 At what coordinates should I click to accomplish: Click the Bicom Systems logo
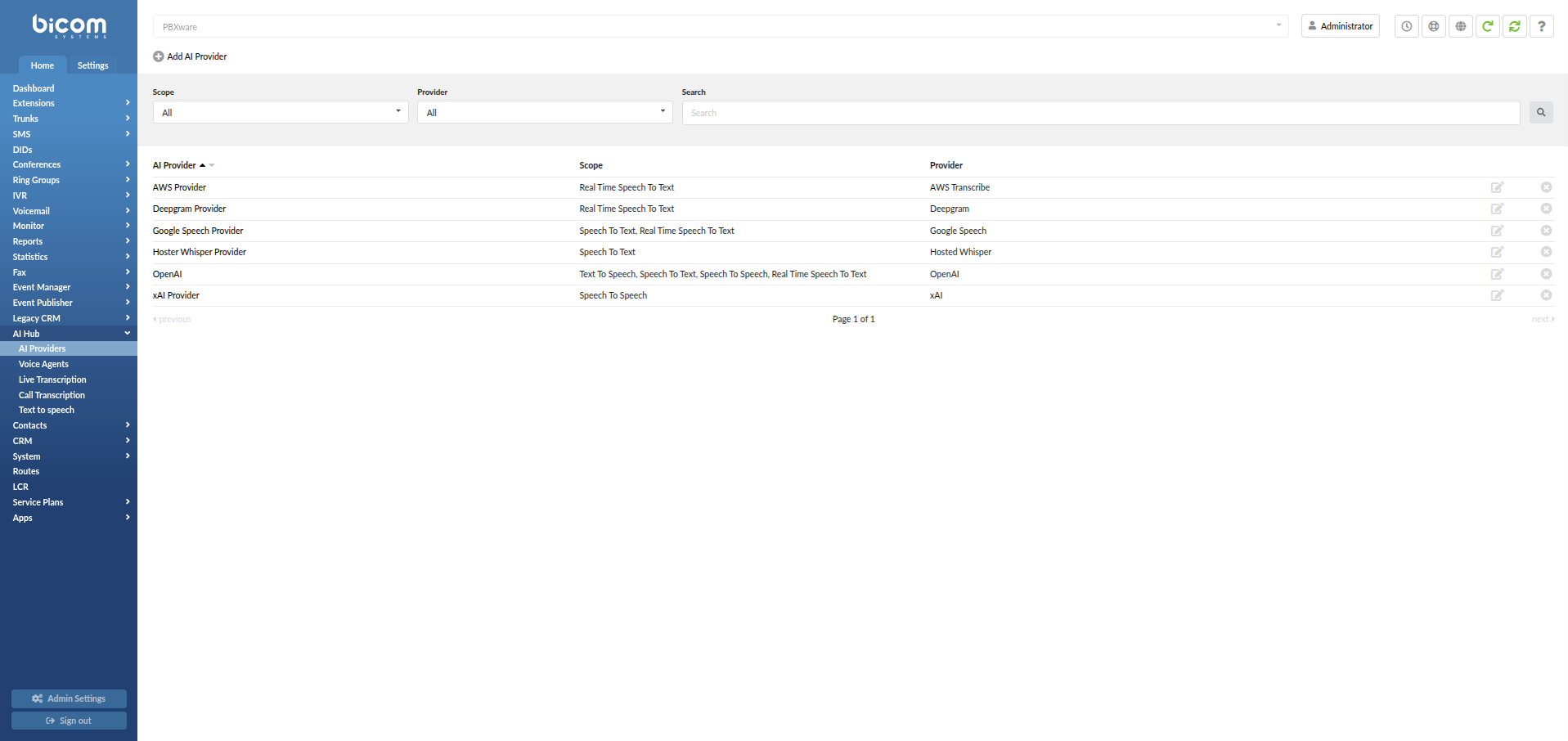[70, 26]
